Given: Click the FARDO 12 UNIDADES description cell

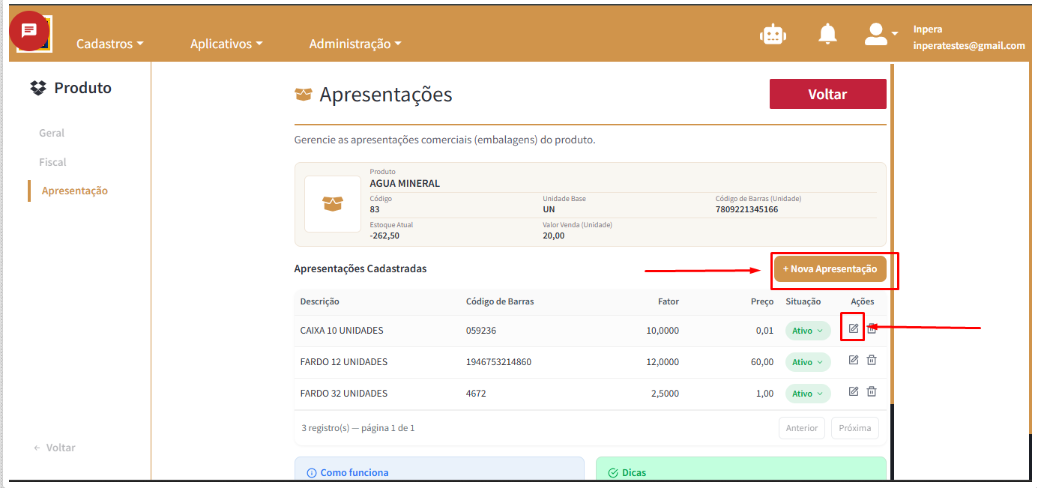Looking at the screenshot, I should [x=343, y=362].
